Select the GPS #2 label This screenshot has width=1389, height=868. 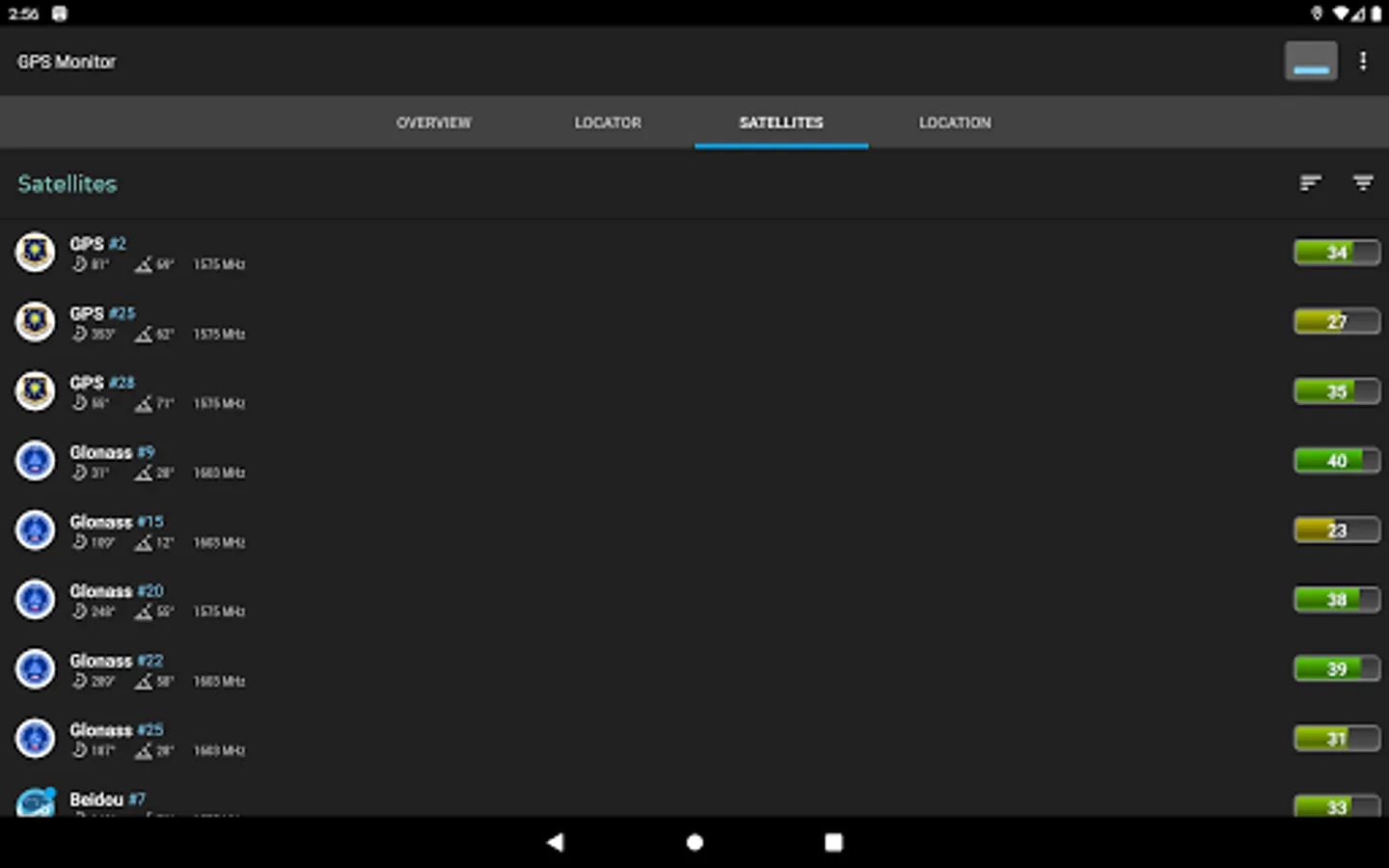coord(97,243)
